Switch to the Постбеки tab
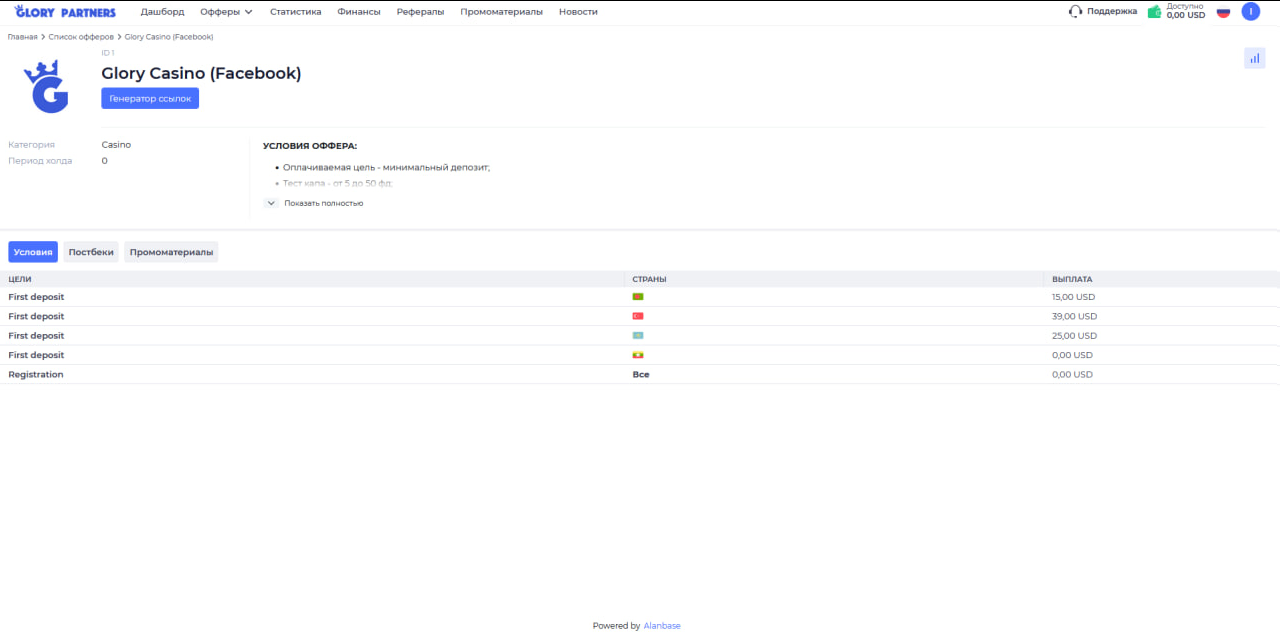The width and height of the screenshot is (1280, 632). click(91, 252)
